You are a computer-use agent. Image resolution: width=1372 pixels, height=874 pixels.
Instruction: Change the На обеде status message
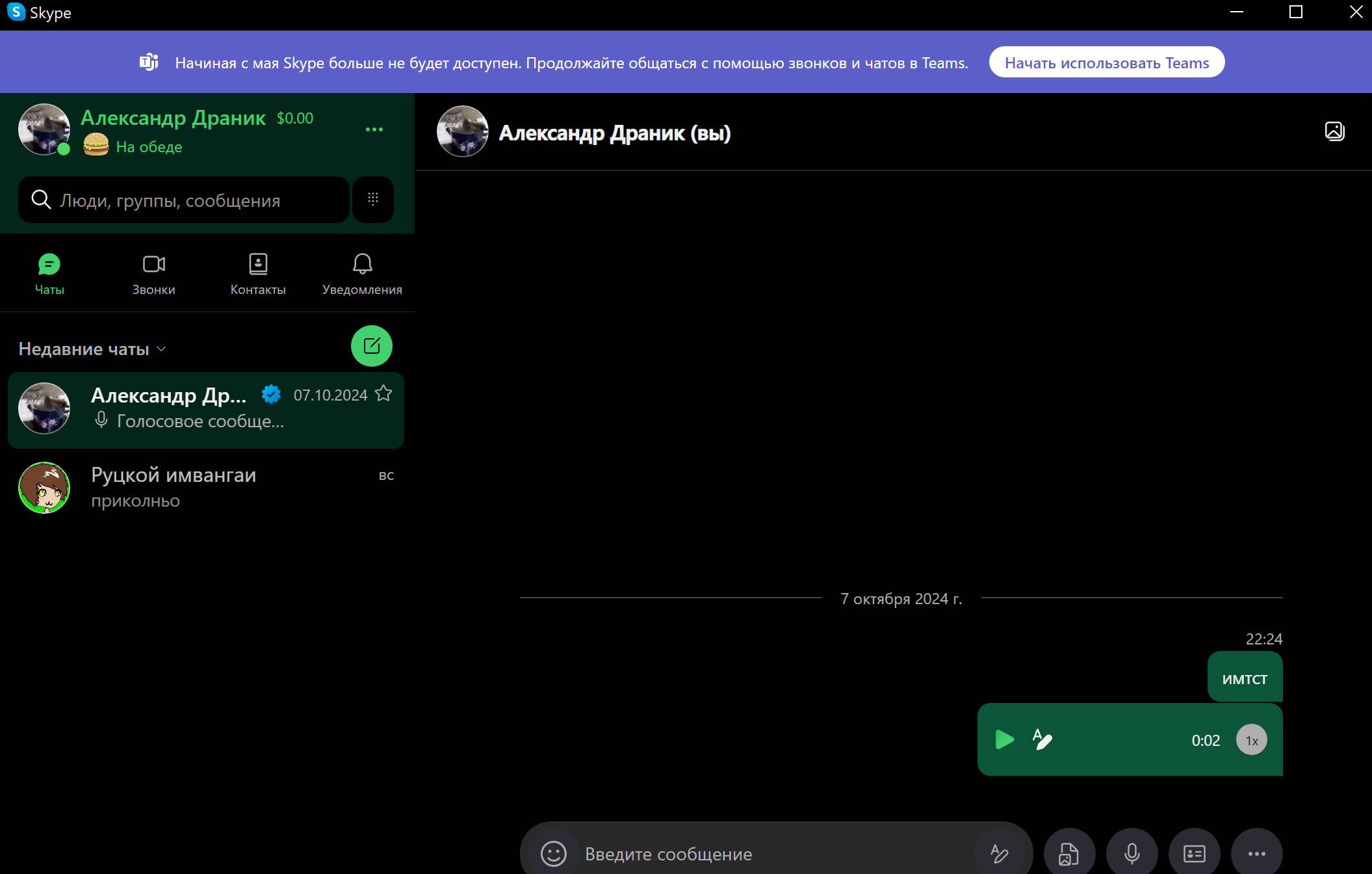[149, 147]
